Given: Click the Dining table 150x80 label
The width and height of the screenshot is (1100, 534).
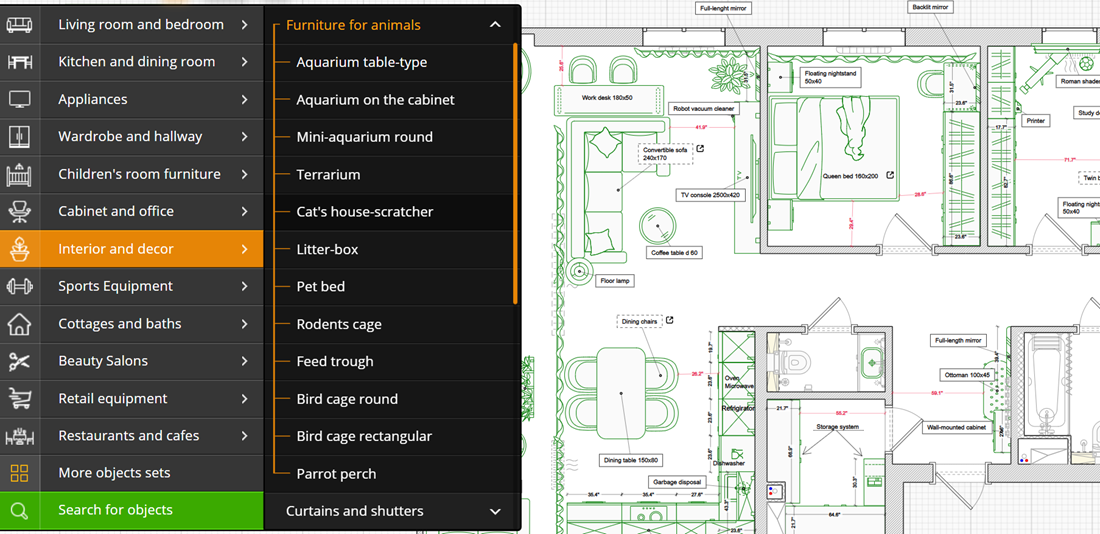Looking at the screenshot, I should [x=631, y=460].
